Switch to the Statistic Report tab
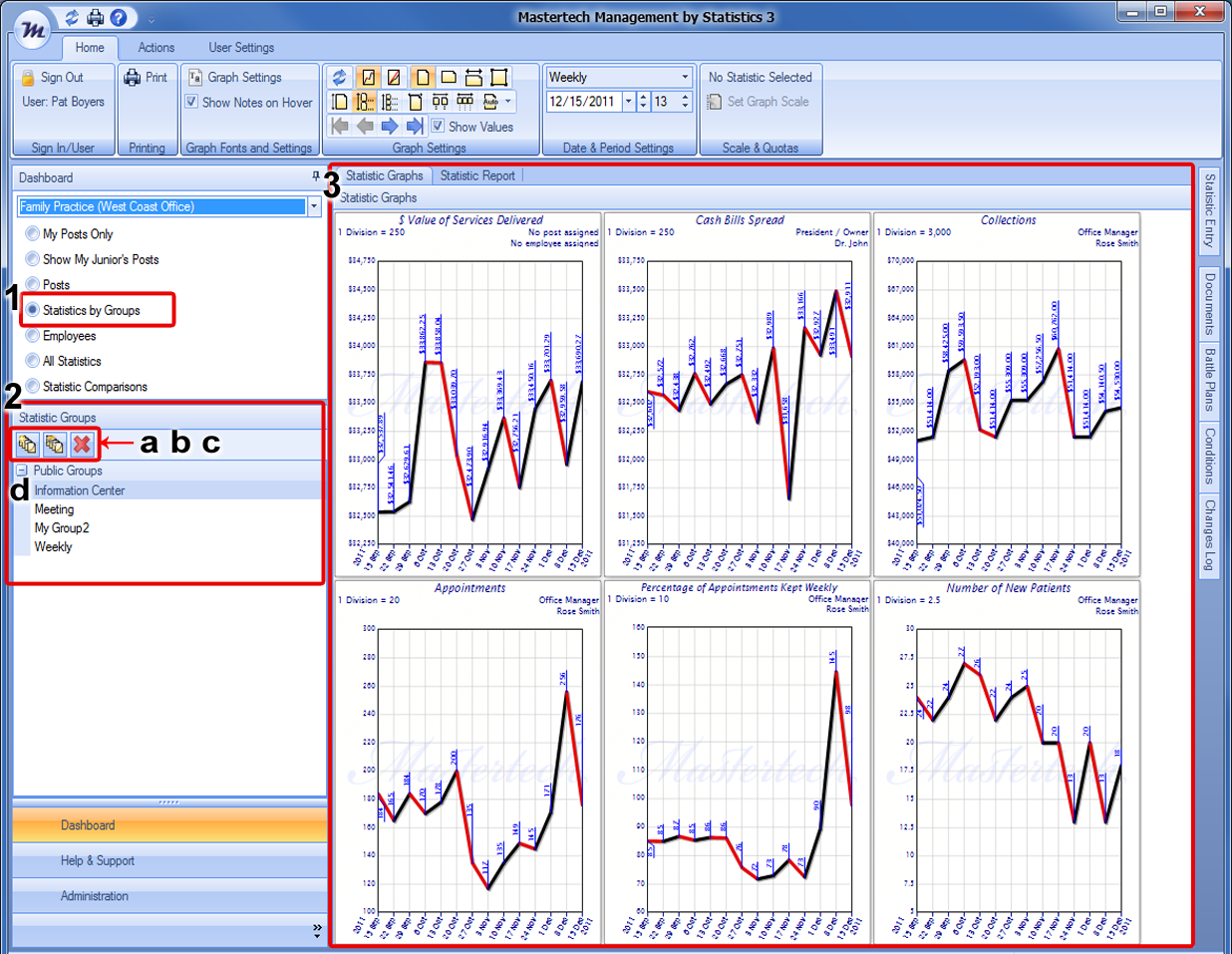 [477, 175]
